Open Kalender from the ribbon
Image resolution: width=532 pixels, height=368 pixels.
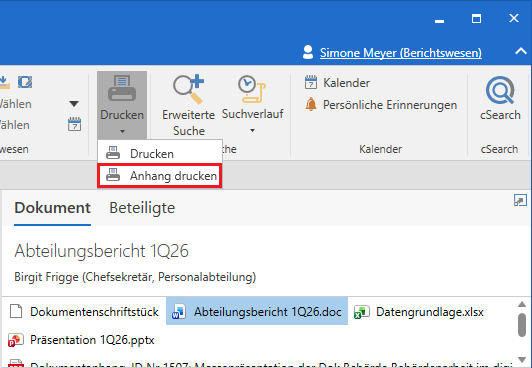click(x=338, y=82)
